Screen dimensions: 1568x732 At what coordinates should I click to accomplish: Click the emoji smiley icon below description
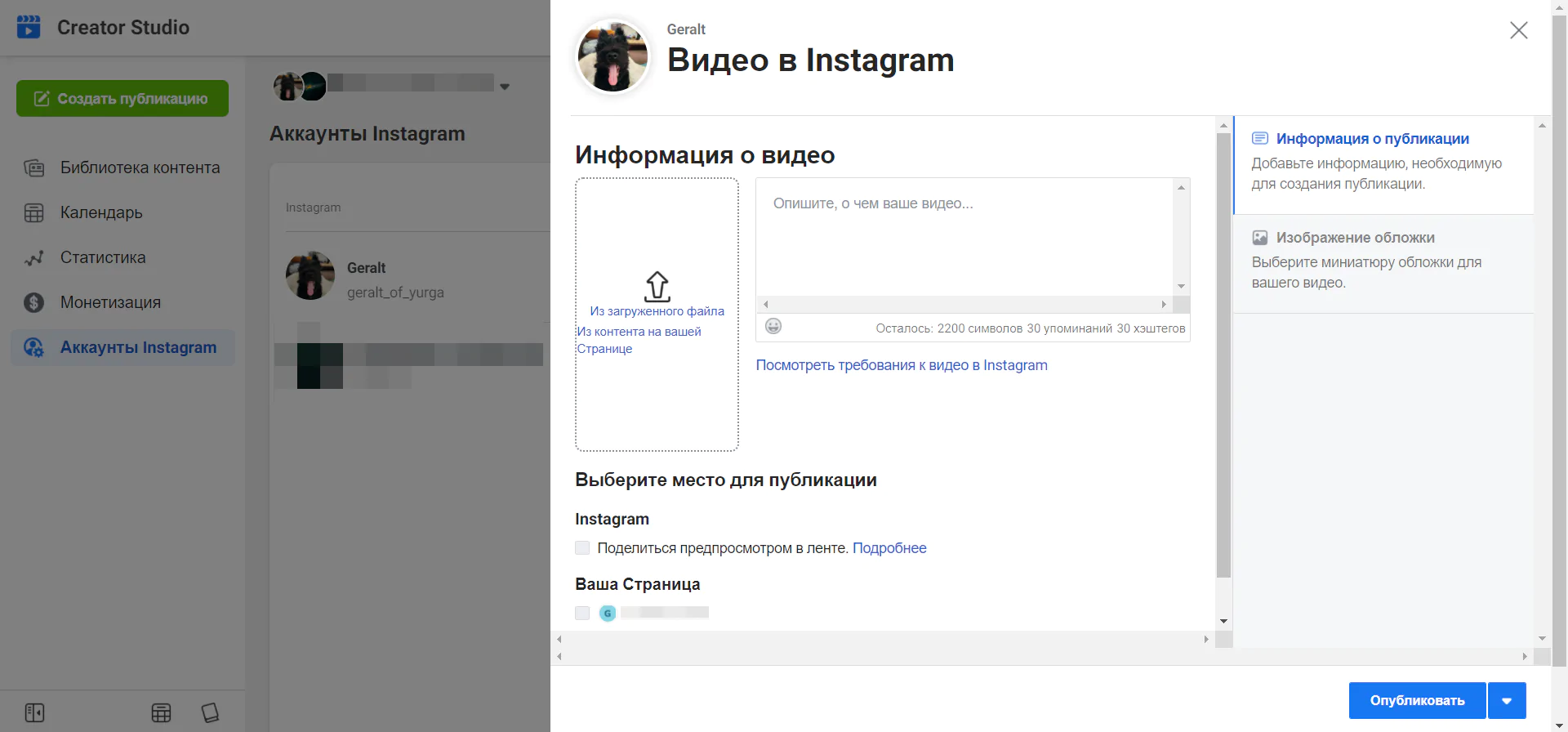click(773, 327)
